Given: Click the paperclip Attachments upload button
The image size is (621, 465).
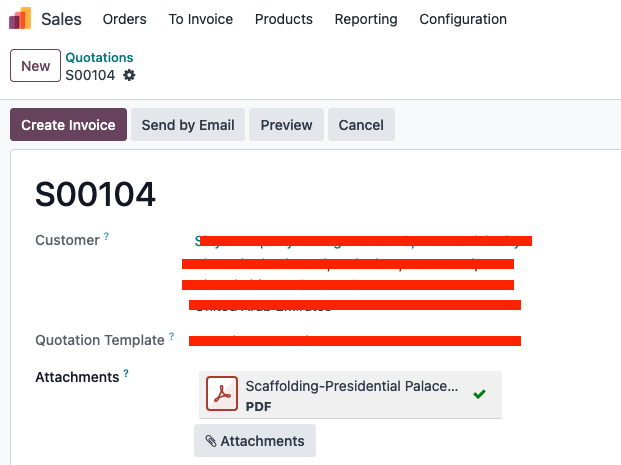Looking at the screenshot, I should [x=255, y=441].
